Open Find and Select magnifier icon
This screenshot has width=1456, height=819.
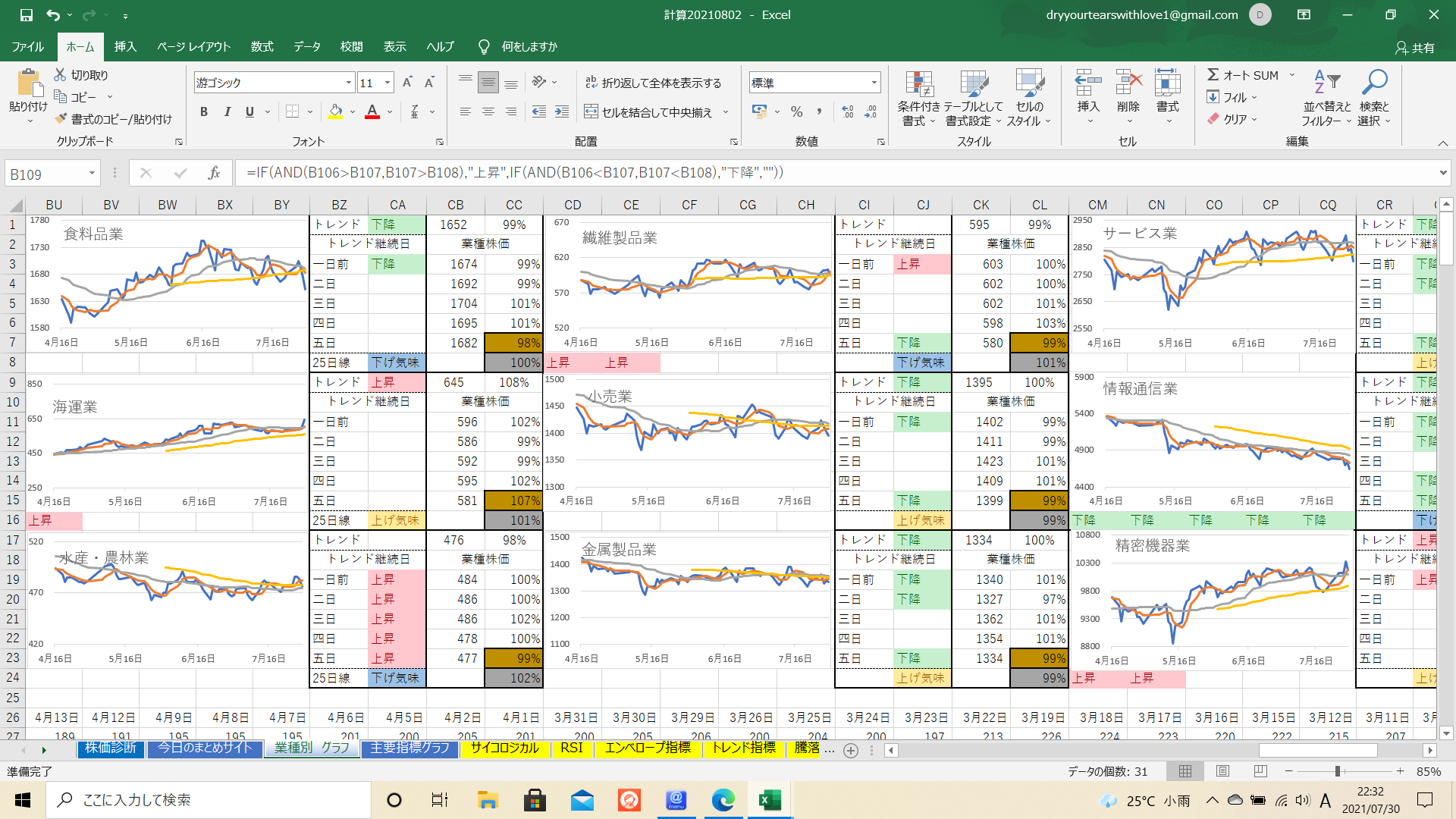point(1374,82)
